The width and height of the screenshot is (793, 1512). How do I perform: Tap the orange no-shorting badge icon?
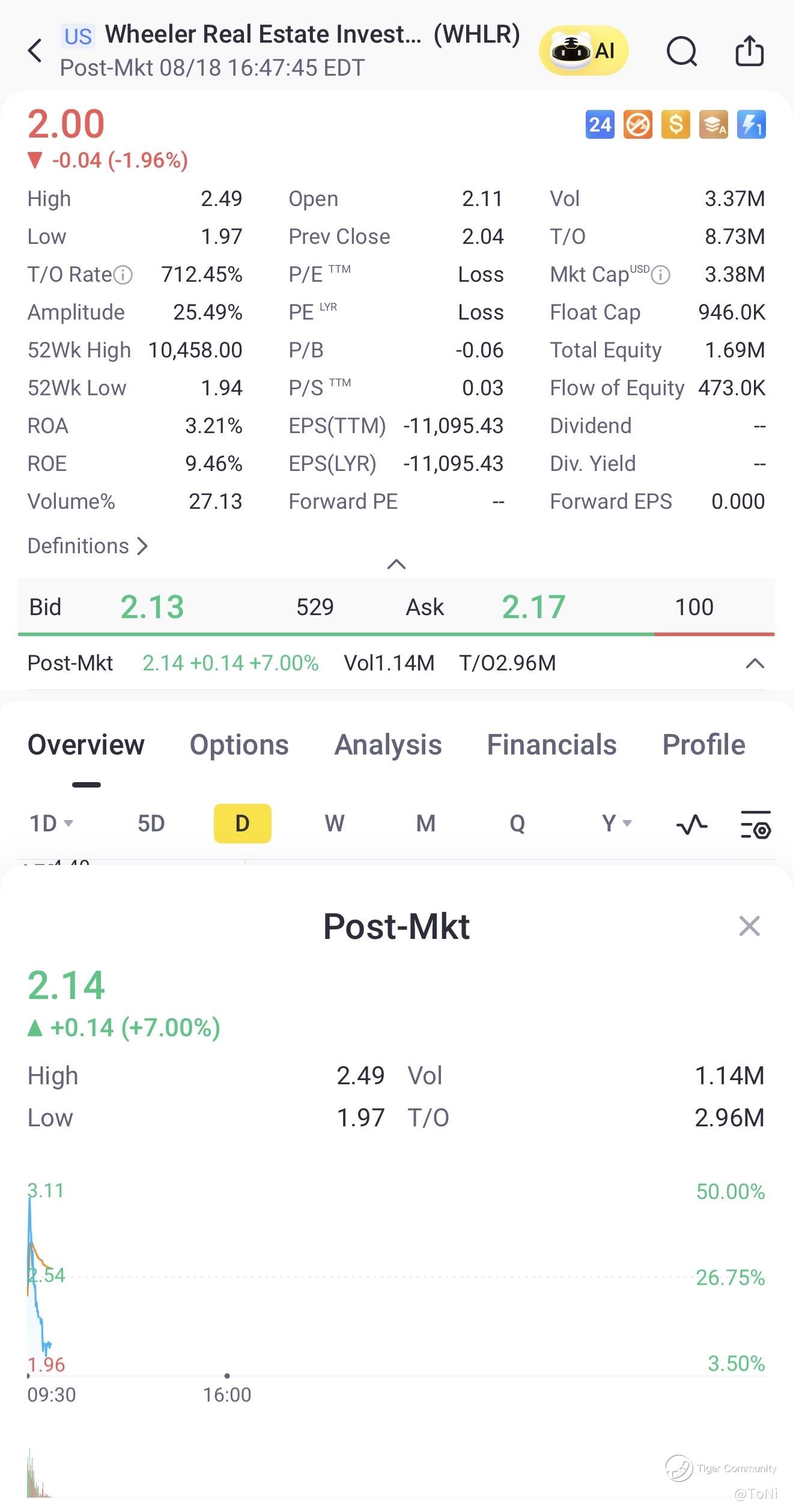(x=637, y=124)
